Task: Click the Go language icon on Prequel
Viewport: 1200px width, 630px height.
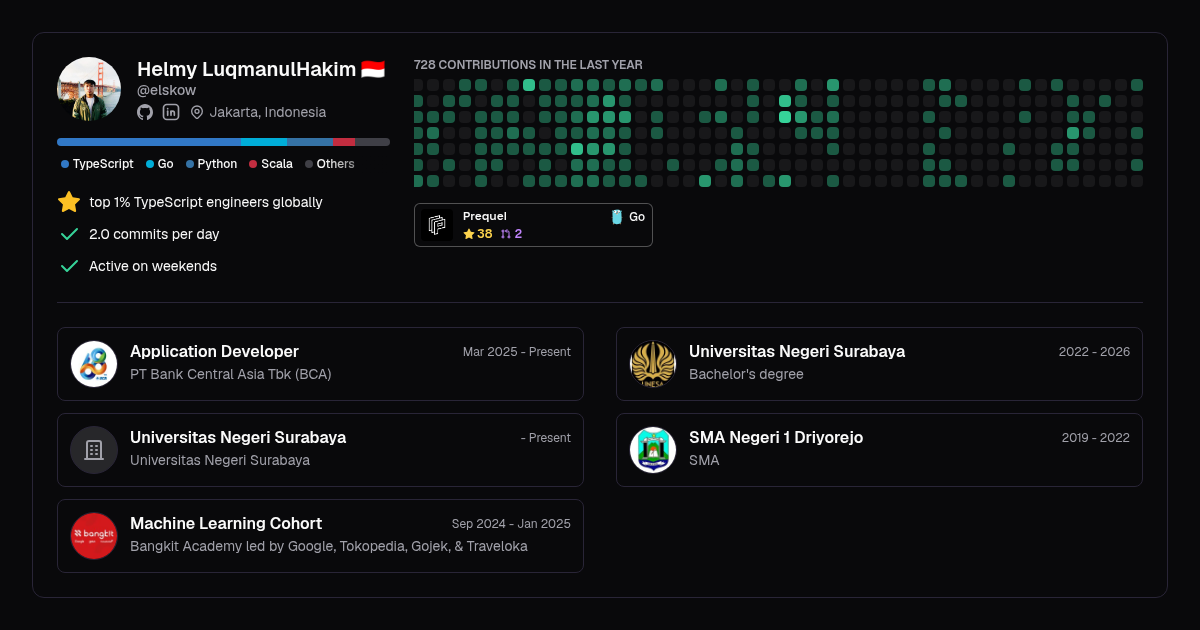Action: point(617,216)
